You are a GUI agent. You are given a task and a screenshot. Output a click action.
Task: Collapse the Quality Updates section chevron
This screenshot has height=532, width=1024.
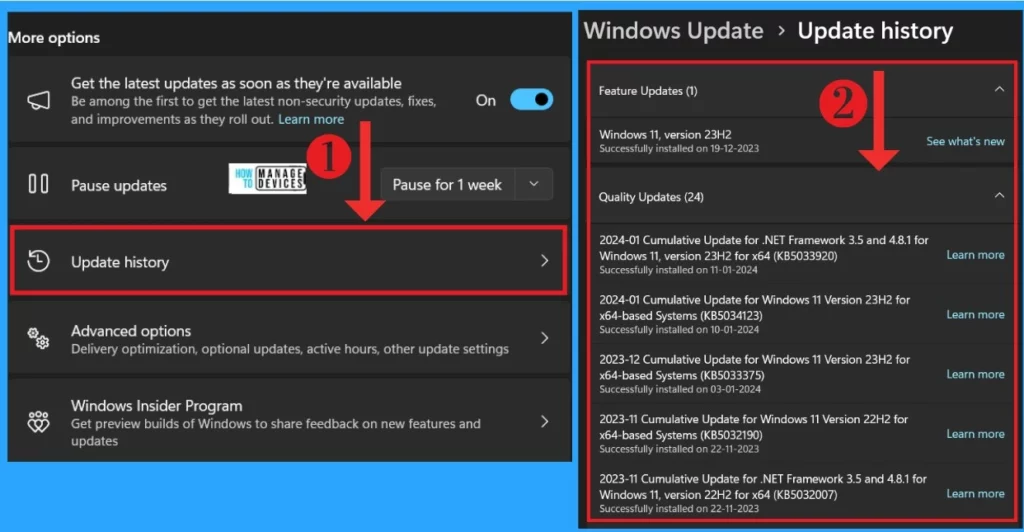click(x=999, y=195)
